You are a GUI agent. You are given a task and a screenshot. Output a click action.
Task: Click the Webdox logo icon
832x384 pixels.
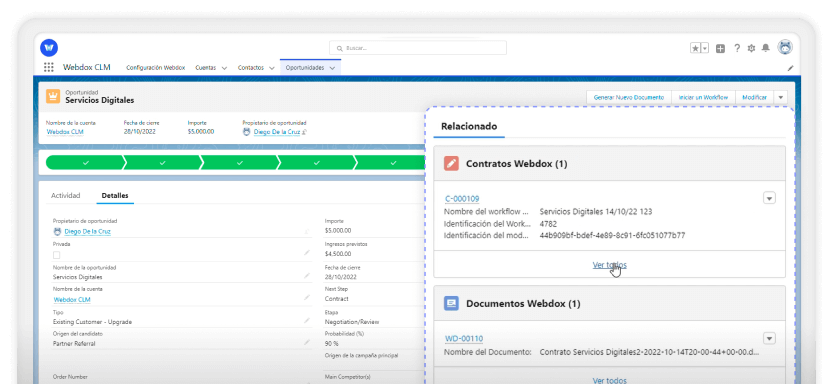49,48
